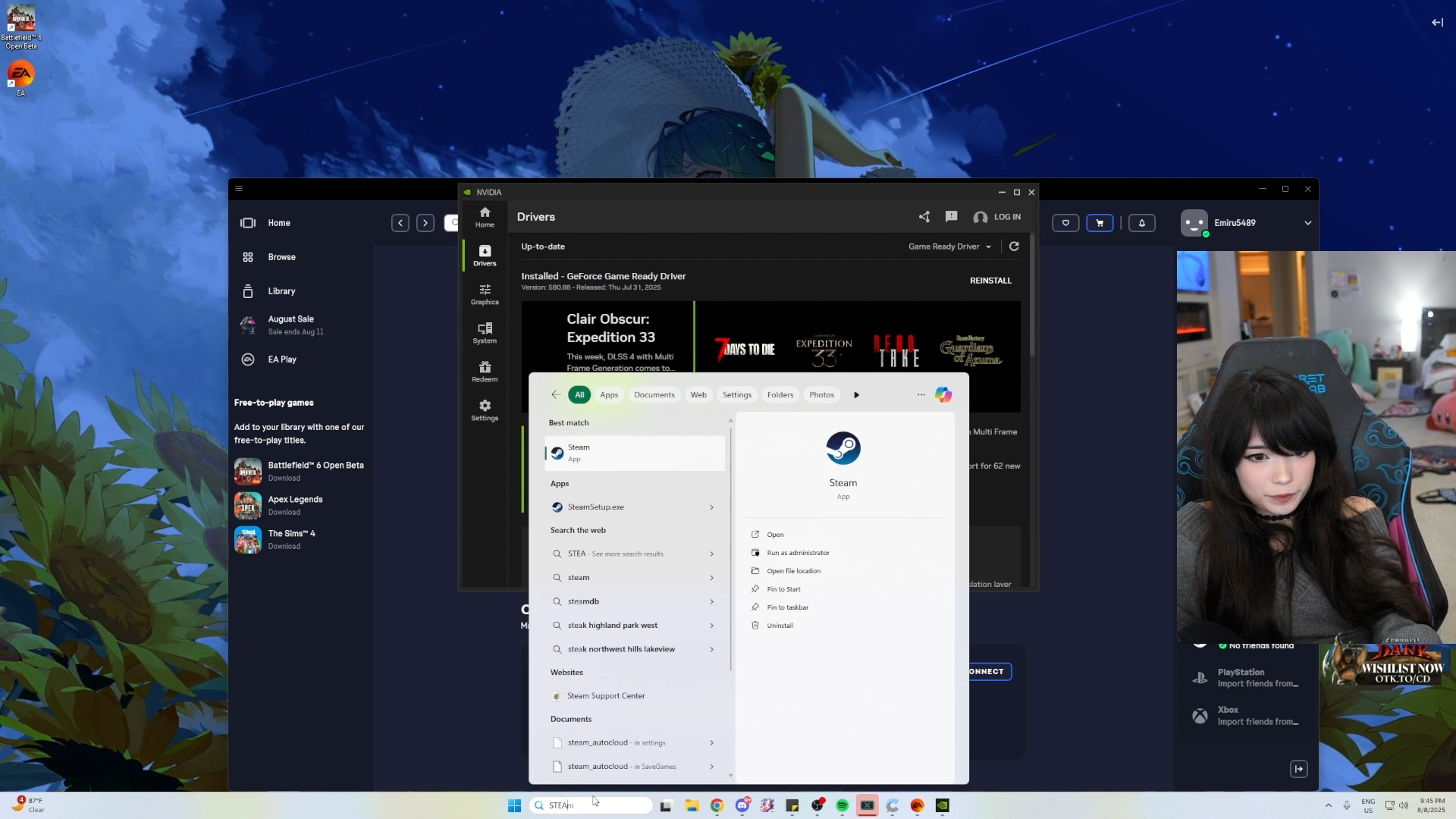Open August Sale in EA app
1456x819 pixels.
coord(295,325)
